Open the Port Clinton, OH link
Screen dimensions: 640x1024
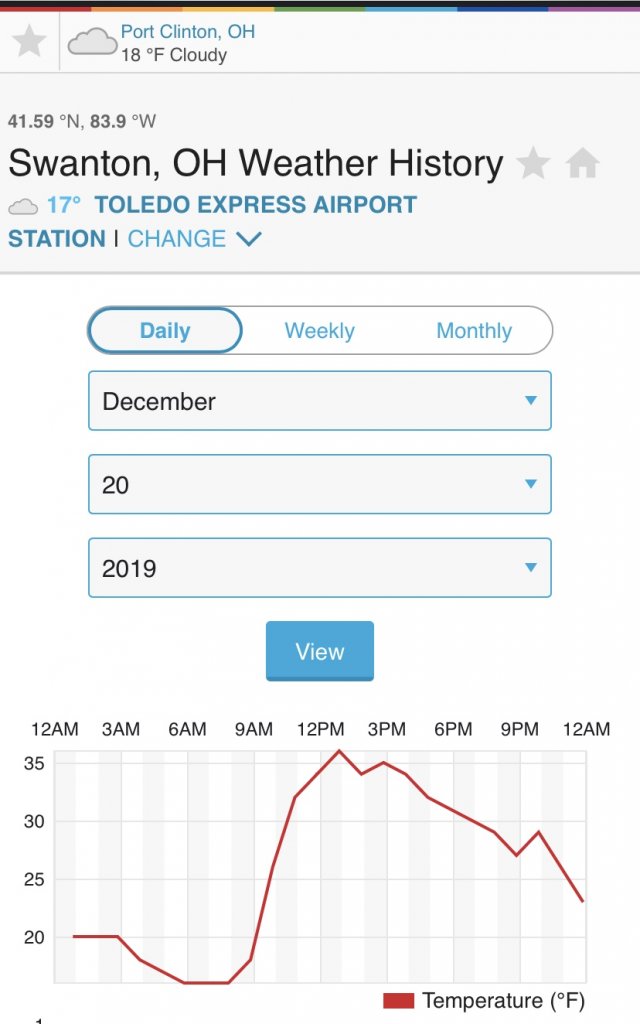point(188,32)
